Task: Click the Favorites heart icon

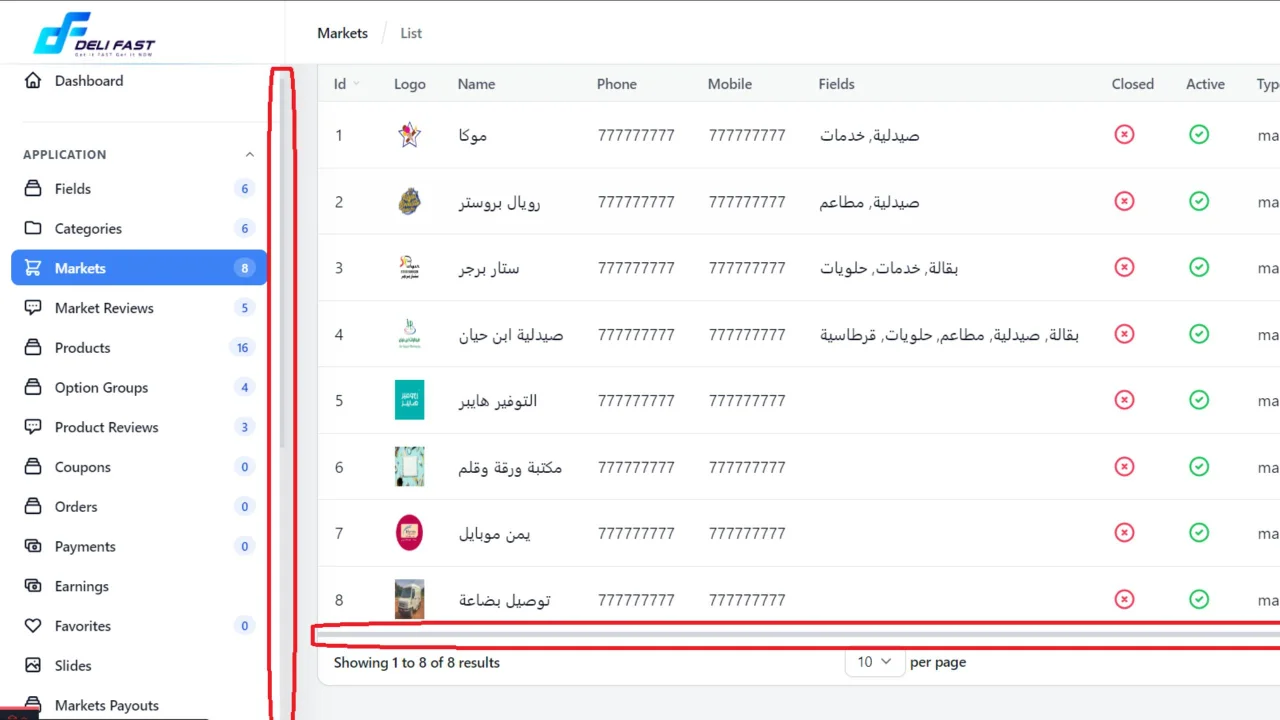Action: click(x=33, y=625)
